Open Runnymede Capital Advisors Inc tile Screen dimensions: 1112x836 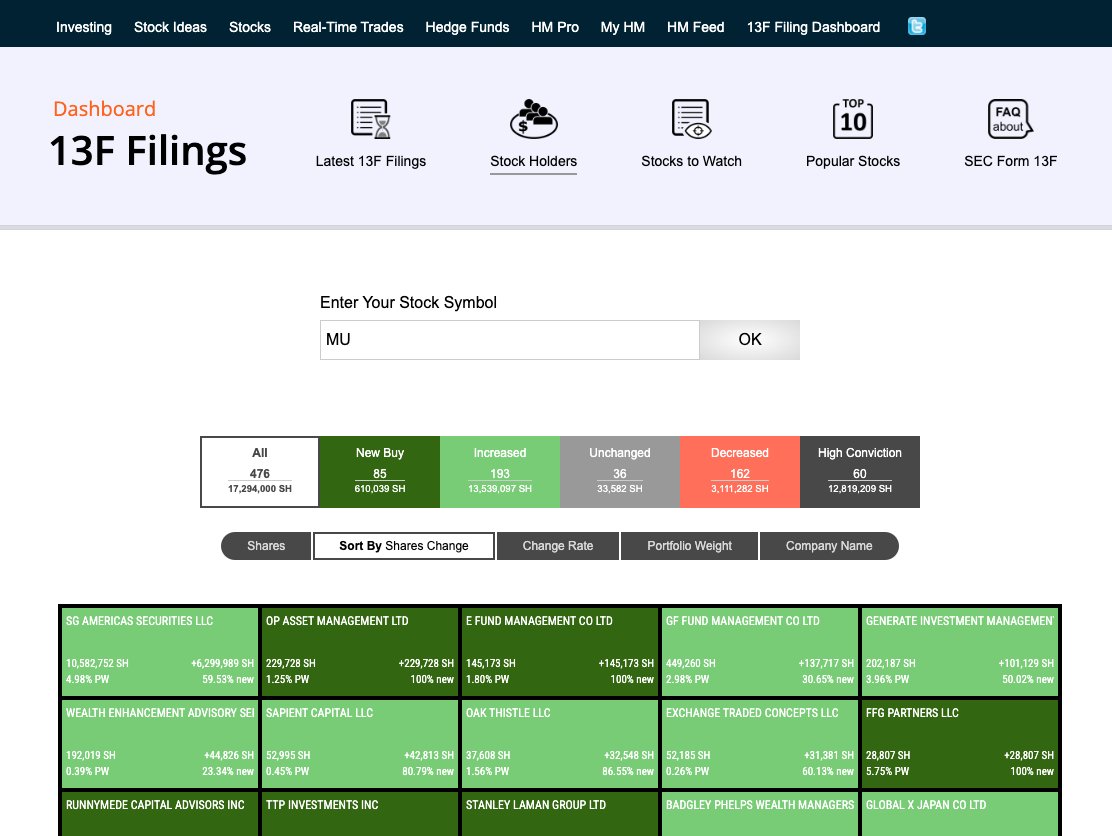pos(160,814)
